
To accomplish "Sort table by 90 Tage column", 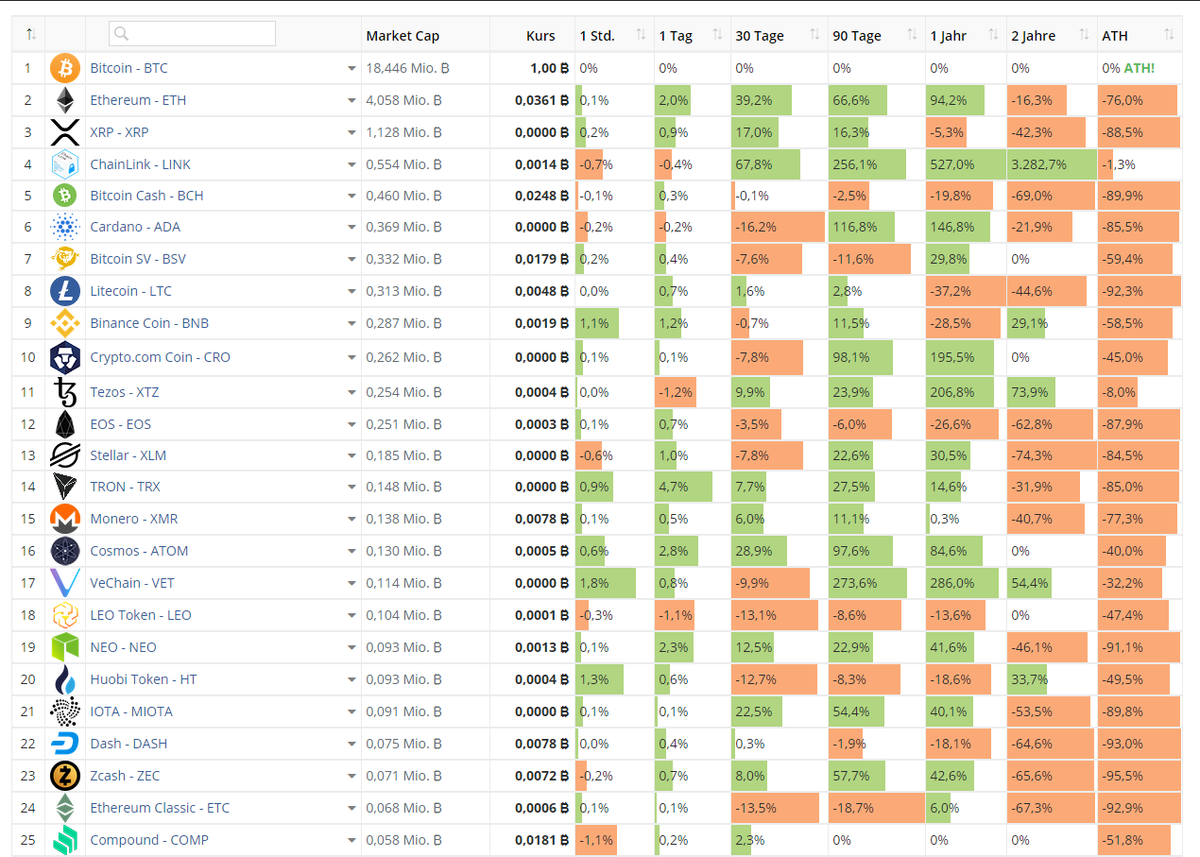I will [912, 35].
